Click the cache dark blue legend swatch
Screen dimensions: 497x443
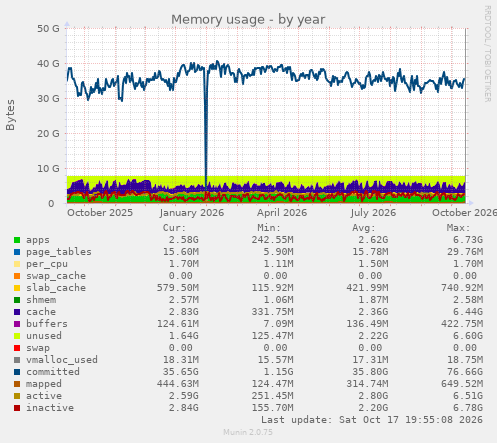click(x=17, y=312)
